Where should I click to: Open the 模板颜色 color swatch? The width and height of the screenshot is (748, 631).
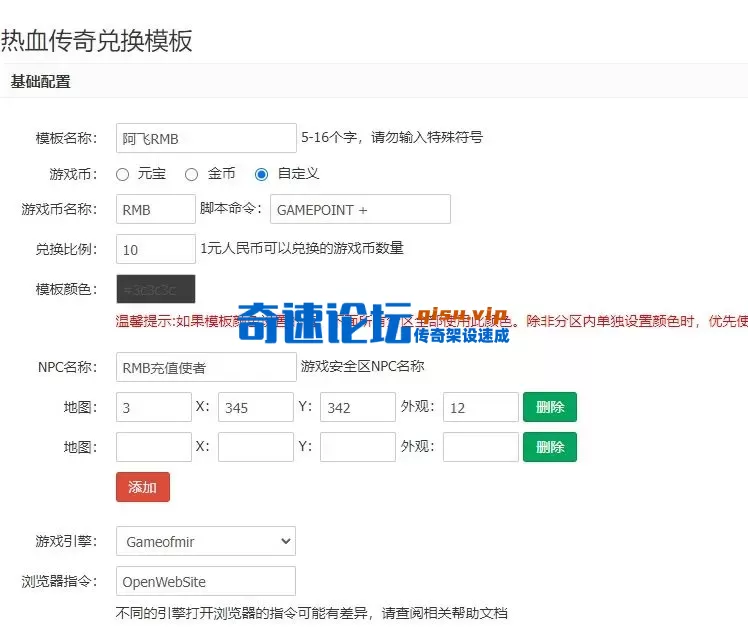pos(156,290)
